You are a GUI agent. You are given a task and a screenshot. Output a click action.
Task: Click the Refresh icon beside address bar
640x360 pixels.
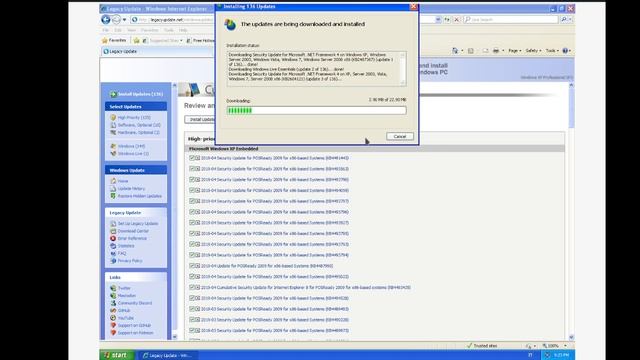coord(447,19)
